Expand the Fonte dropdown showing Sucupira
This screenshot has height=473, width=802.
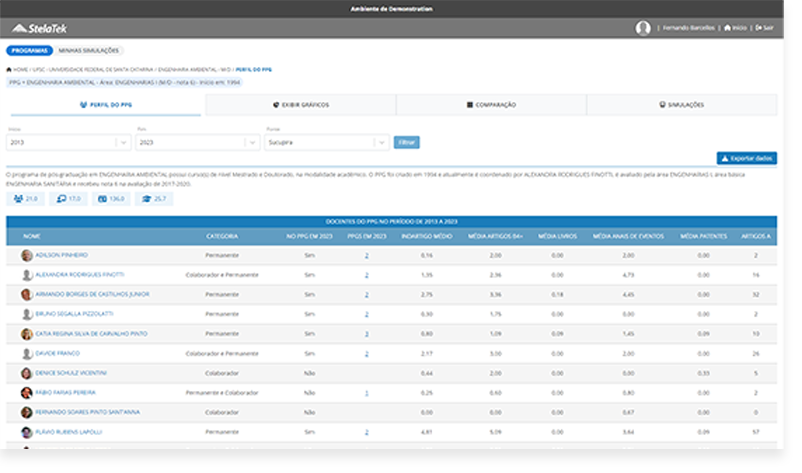tap(326, 143)
